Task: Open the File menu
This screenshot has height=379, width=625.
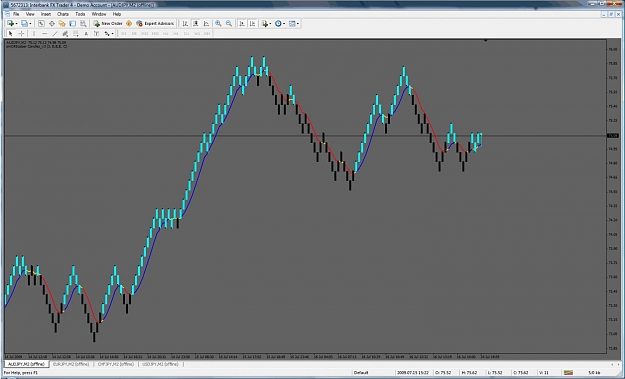Action: (x=16, y=14)
